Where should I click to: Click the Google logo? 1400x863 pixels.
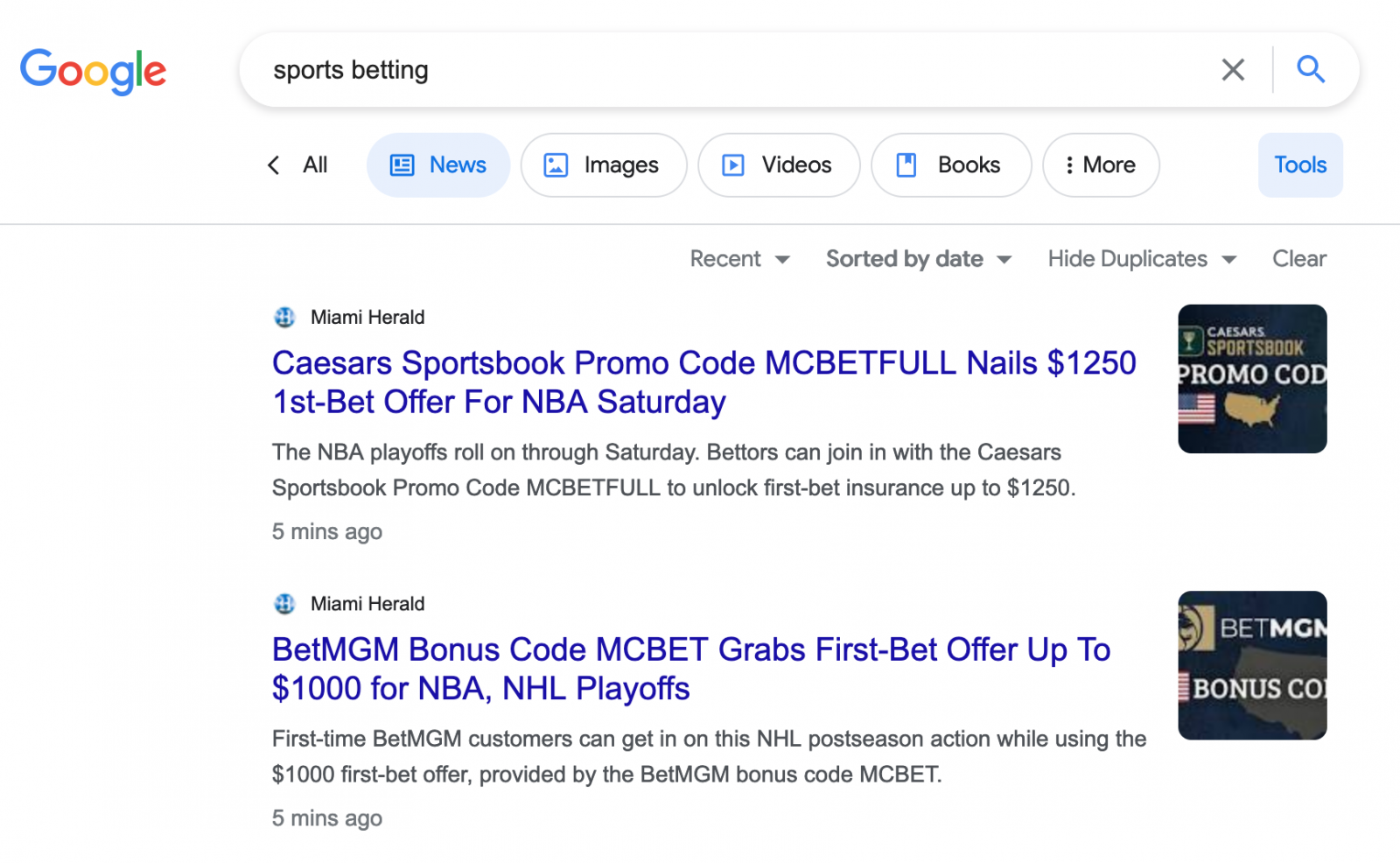click(93, 71)
